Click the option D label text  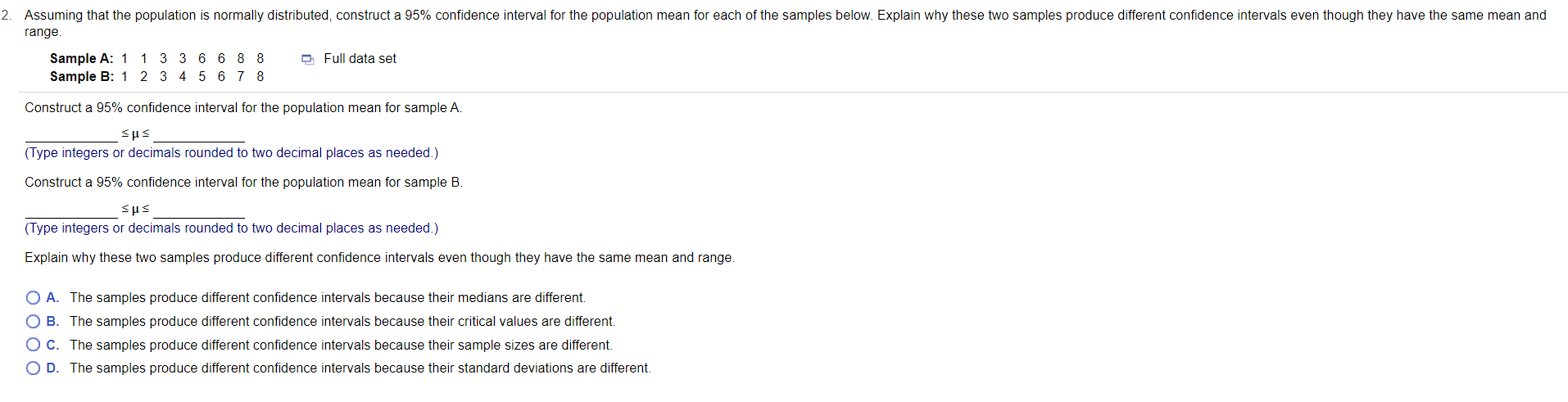pyautogui.click(x=360, y=367)
